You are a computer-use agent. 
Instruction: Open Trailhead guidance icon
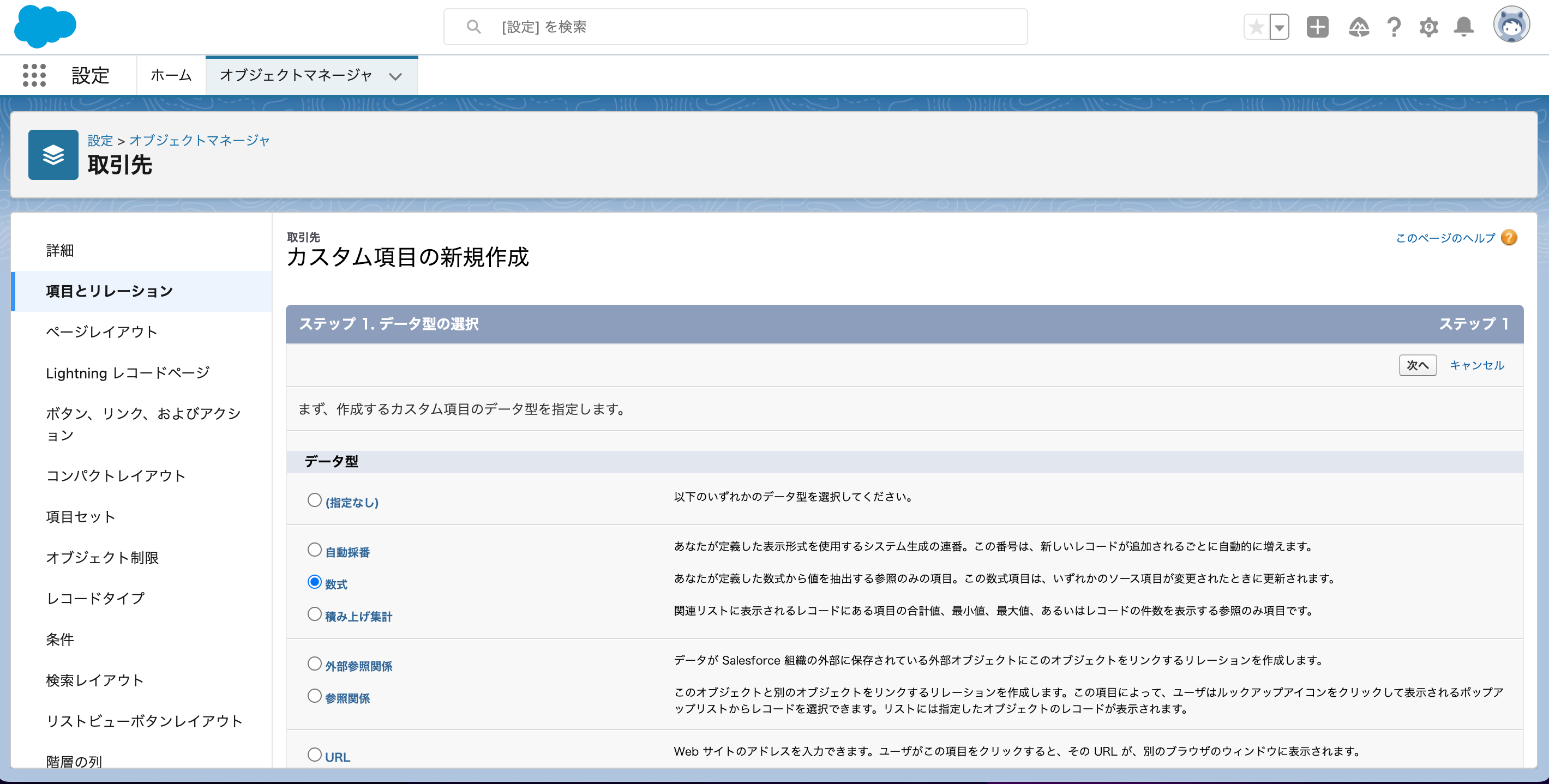click(1359, 27)
